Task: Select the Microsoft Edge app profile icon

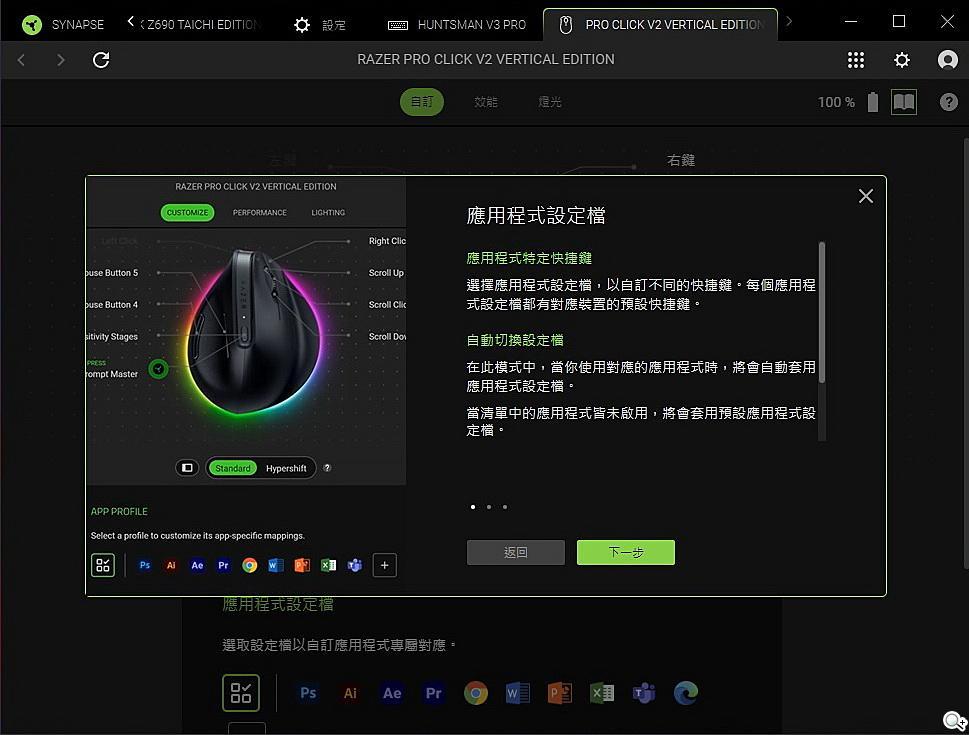Action: pyautogui.click(x=685, y=693)
